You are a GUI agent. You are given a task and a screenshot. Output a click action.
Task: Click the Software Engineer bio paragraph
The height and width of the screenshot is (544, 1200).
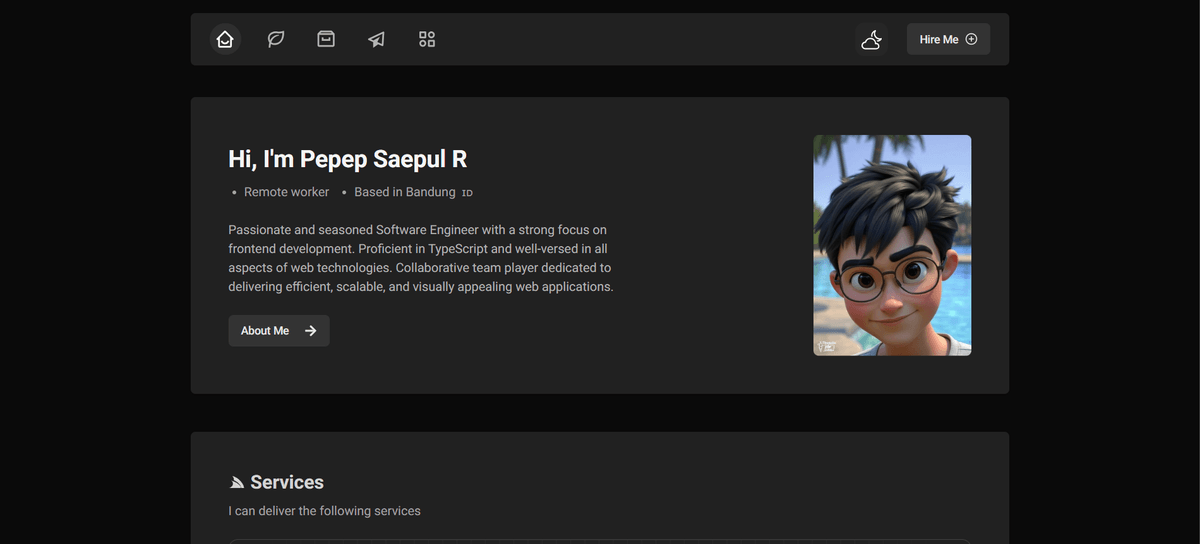(x=420, y=258)
